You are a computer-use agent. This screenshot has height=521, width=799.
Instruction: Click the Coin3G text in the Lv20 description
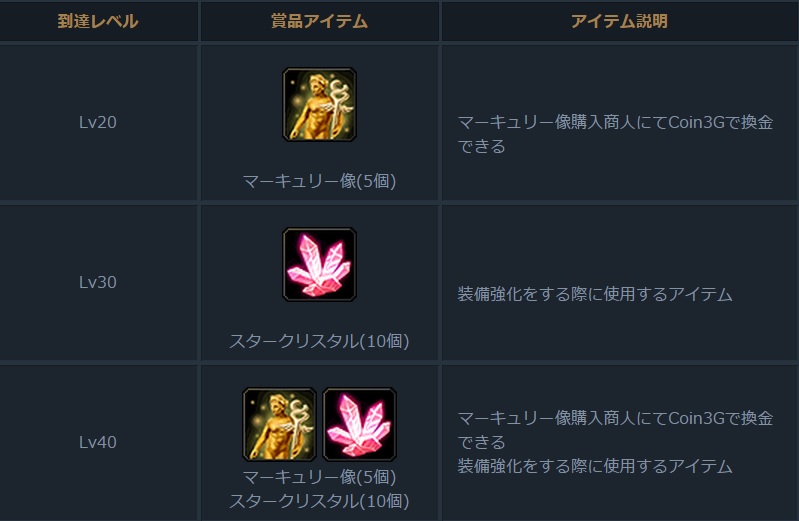coord(696,123)
